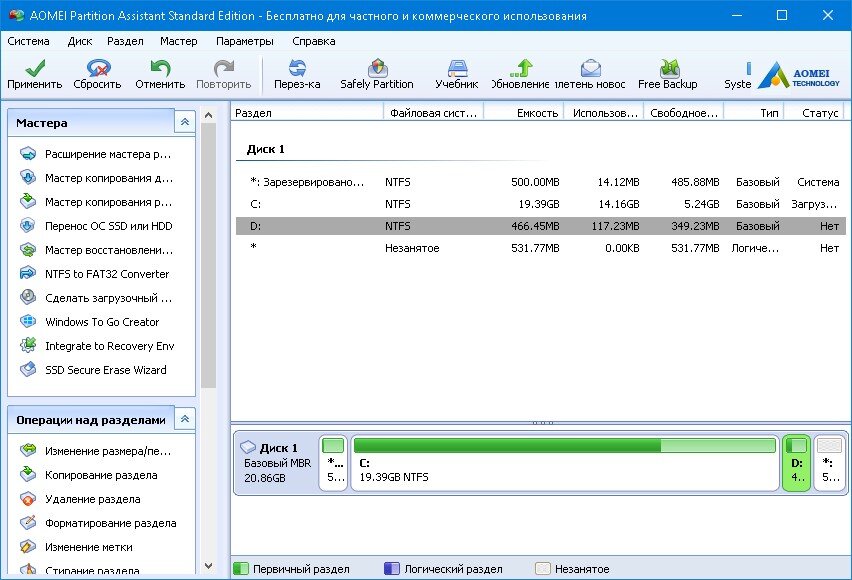Select Диск 1 Базовый MBR label
This screenshot has height=580, width=852.
tap(276, 463)
